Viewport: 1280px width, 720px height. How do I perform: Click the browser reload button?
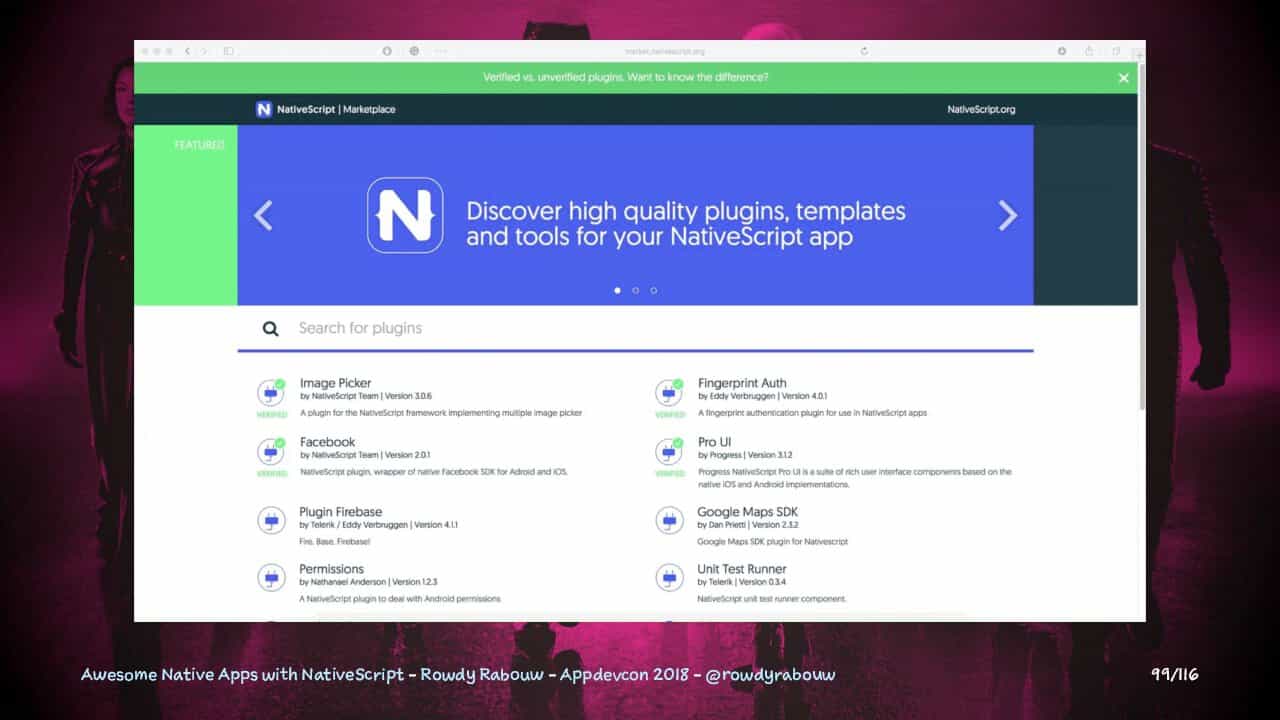864,51
